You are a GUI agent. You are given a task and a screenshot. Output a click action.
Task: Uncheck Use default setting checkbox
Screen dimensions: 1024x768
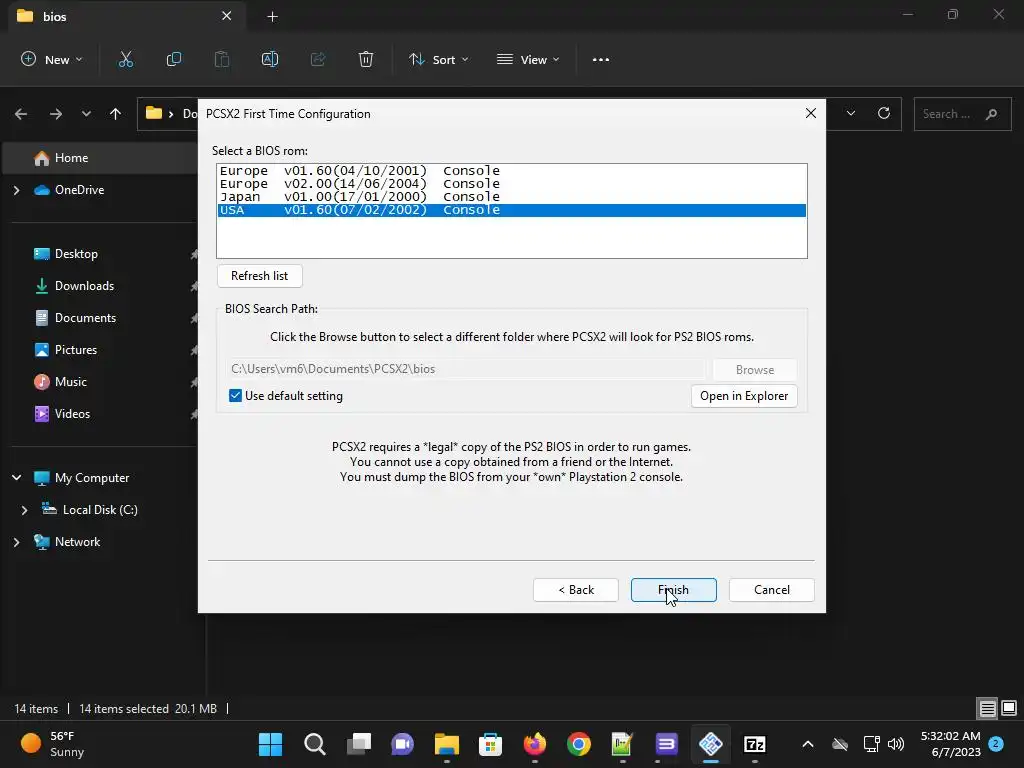(x=235, y=396)
